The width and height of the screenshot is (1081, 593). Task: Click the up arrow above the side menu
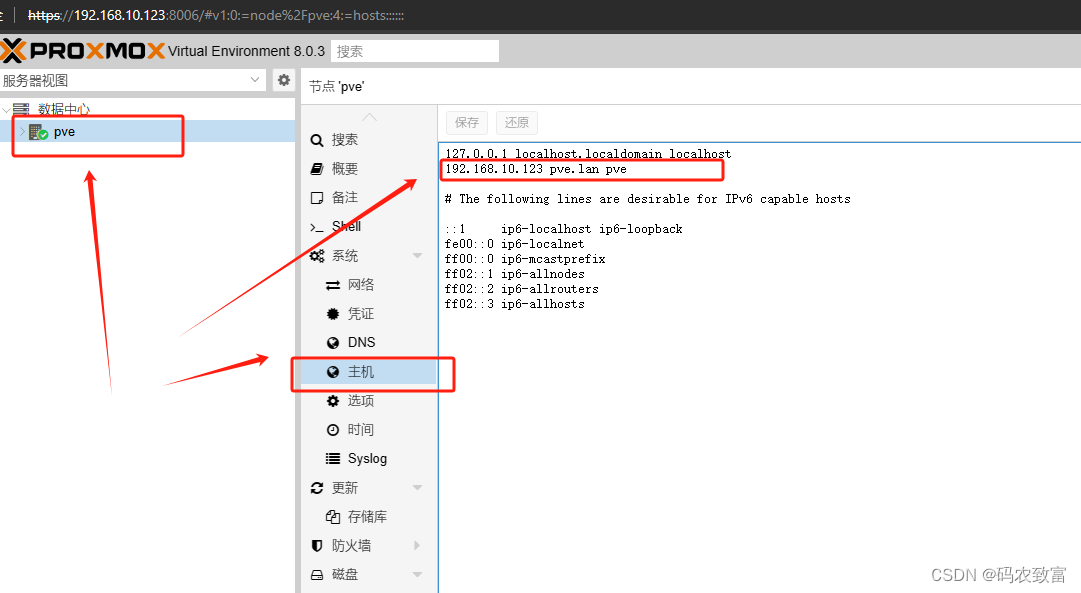coord(370,117)
